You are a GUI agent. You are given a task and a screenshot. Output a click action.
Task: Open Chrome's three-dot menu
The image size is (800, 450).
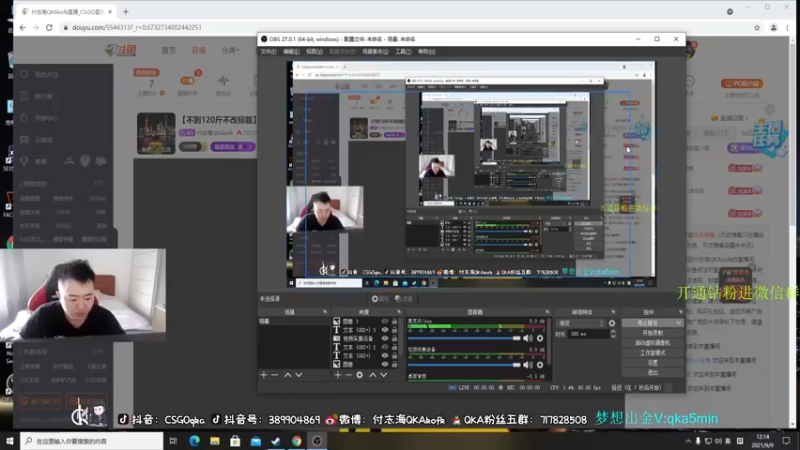tap(787, 28)
